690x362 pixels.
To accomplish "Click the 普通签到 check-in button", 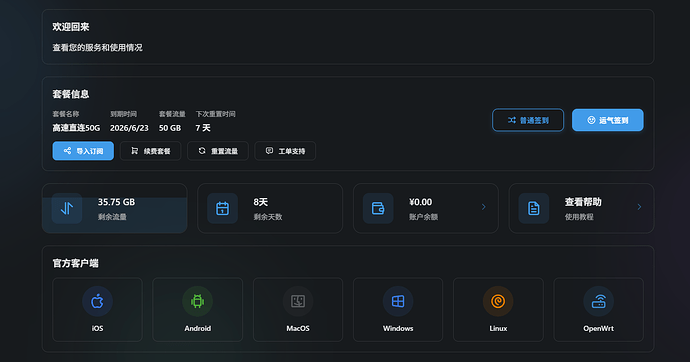I will 528,120.
